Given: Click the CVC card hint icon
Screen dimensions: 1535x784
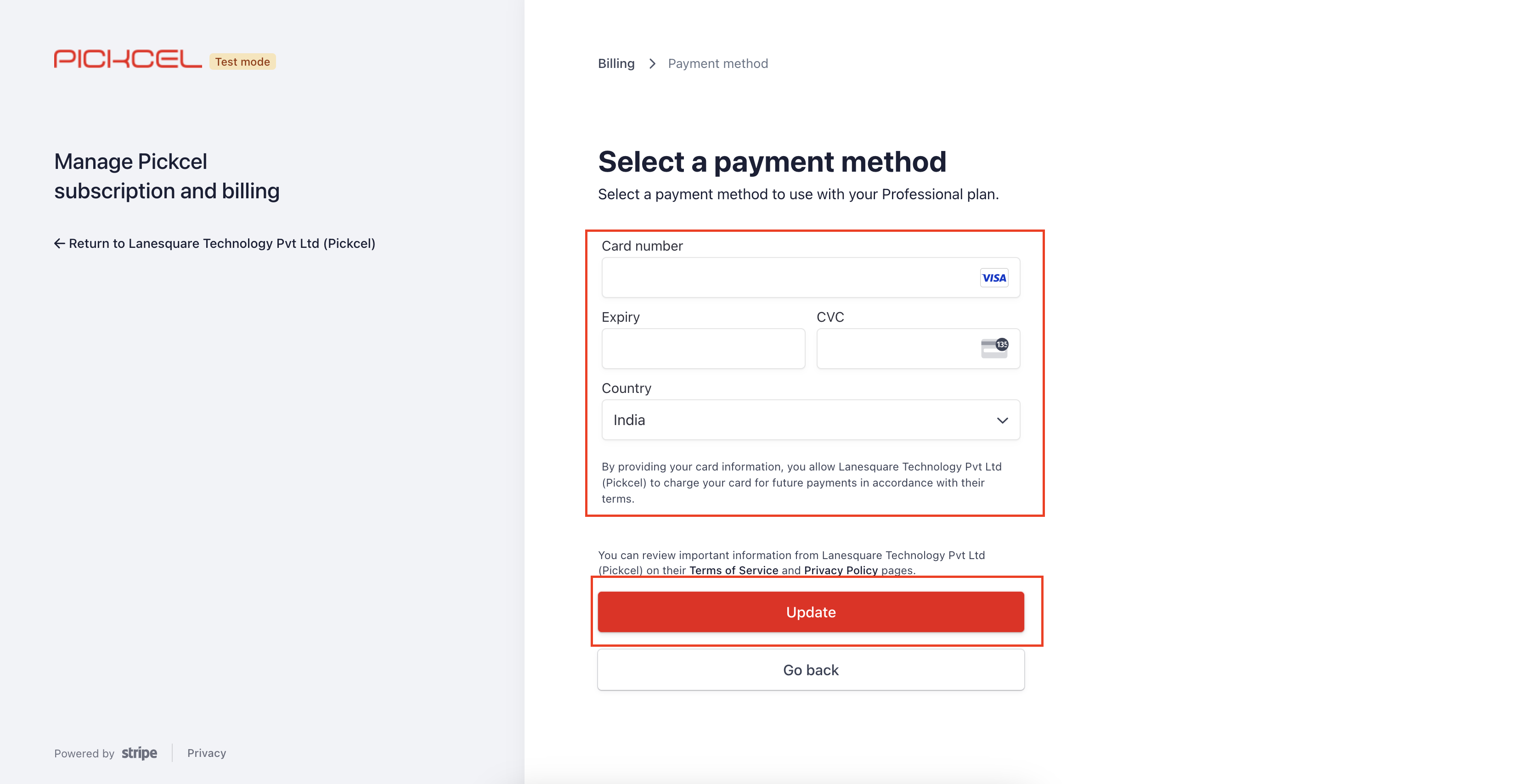Looking at the screenshot, I should coord(994,348).
